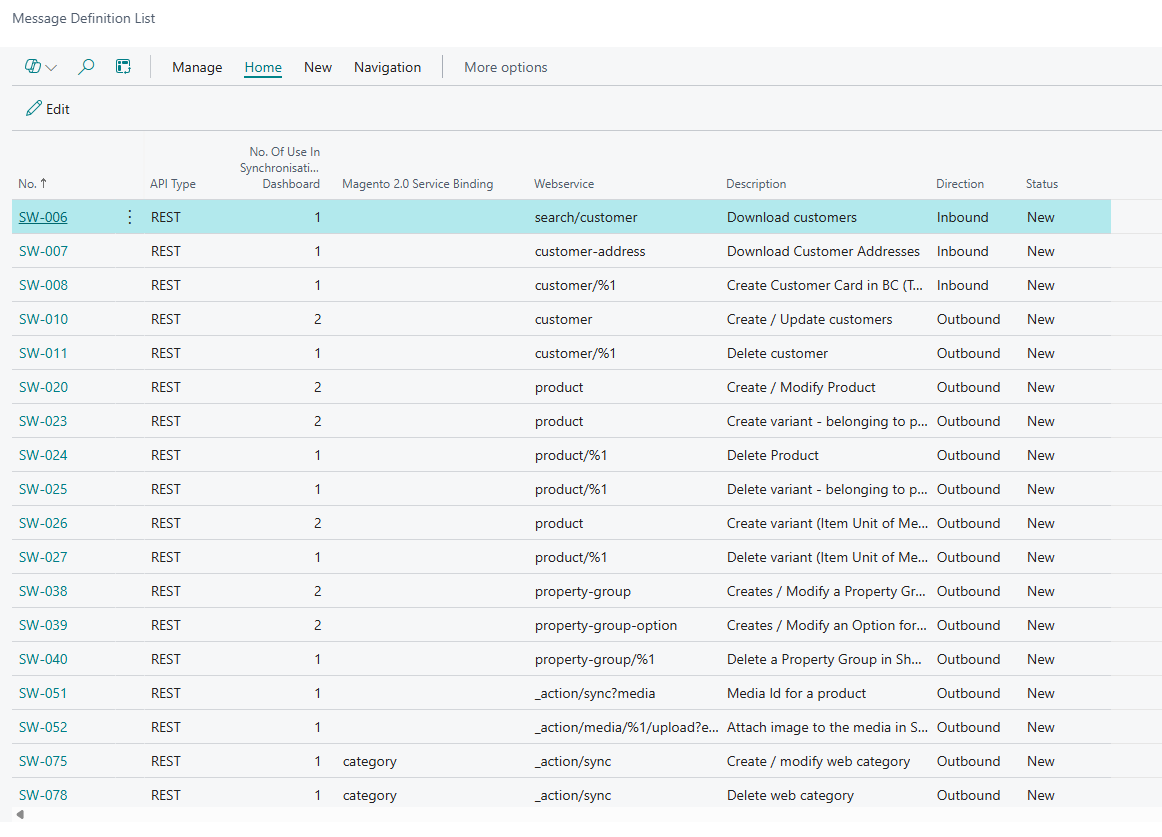The height and width of the screenshot is (837, 1162).
Task: Click the Status column header
Action: 1042,184
